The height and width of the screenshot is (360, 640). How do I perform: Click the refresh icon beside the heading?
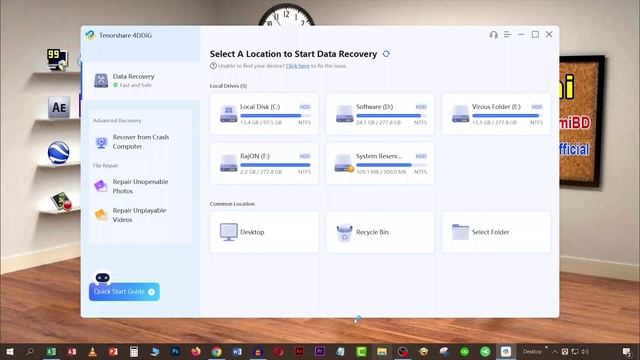[386, 54]
